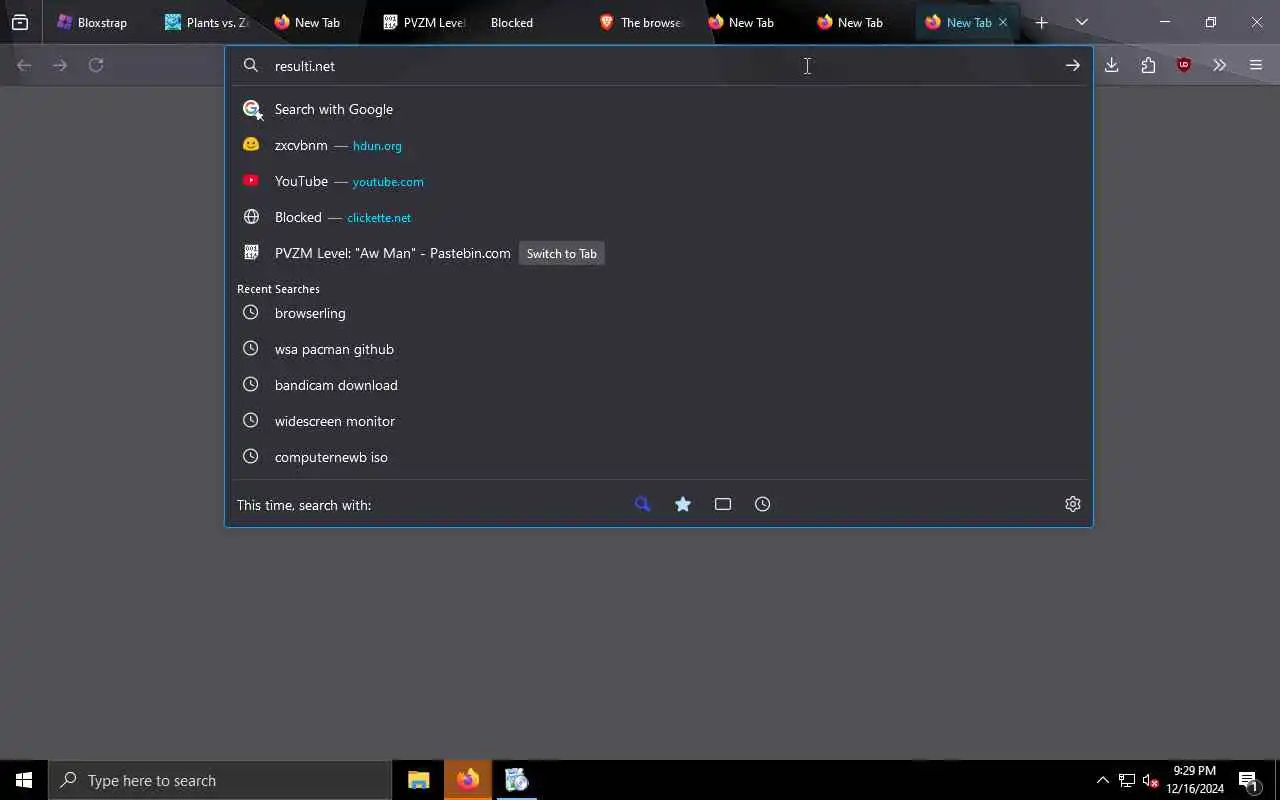Click the Firefox taskbar icon
1280x800 pixels.
pos(468,780)
